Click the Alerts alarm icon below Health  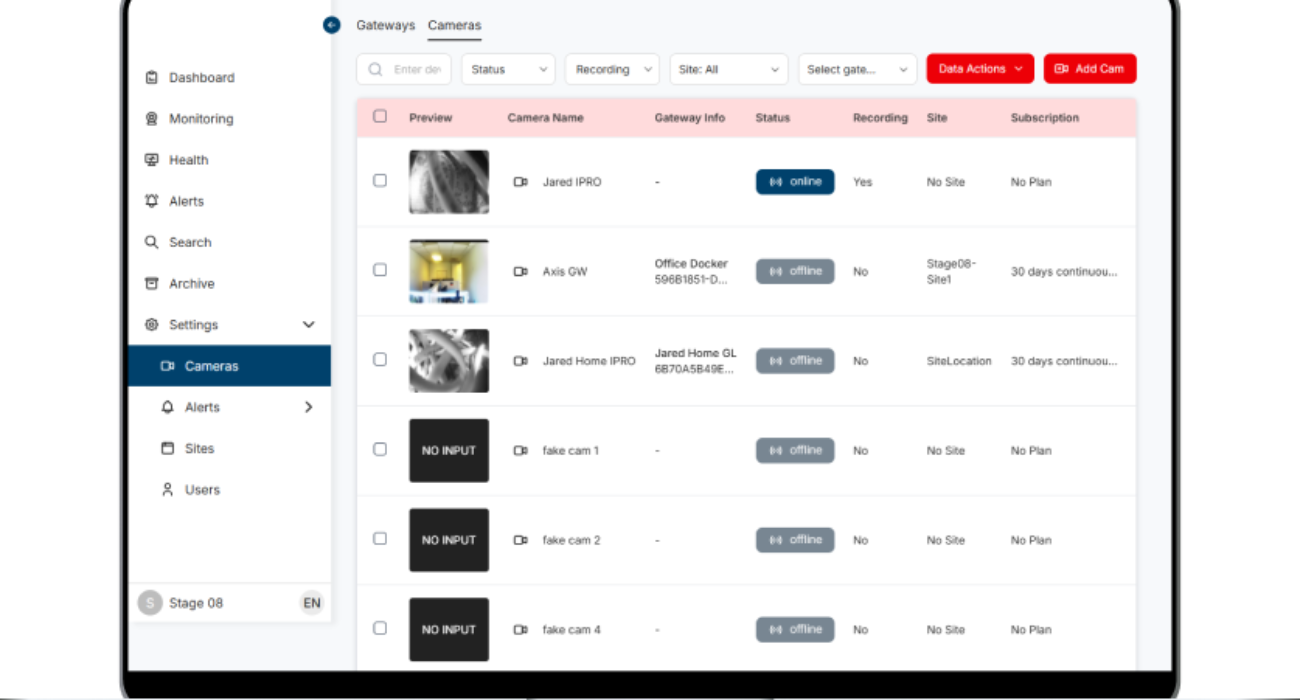(152, 201)
